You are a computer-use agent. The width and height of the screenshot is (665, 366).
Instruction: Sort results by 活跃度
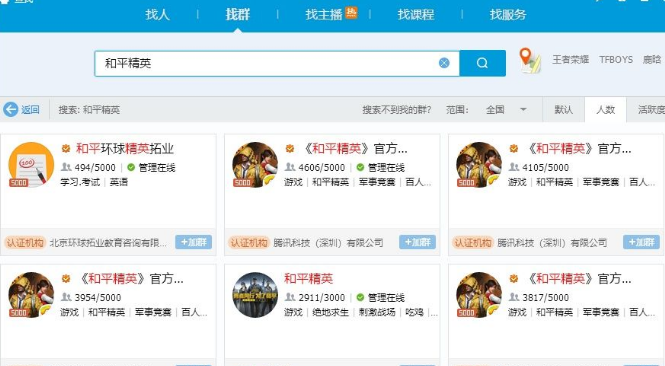(651, 110)
